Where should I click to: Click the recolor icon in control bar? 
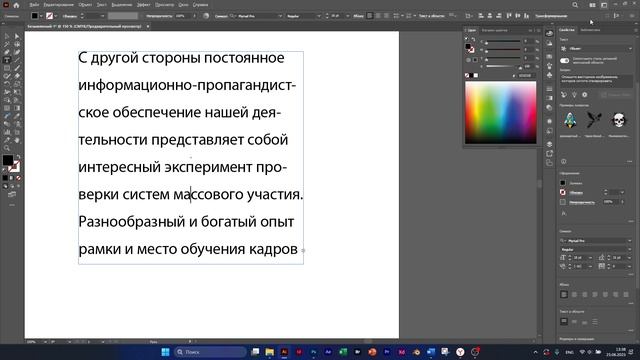pos(206,16)
